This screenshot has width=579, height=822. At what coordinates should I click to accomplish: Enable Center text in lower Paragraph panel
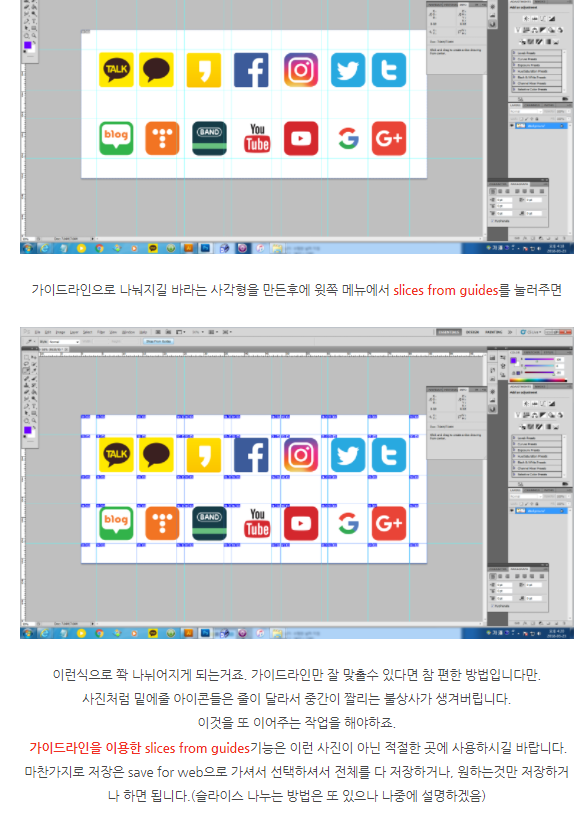500,576
